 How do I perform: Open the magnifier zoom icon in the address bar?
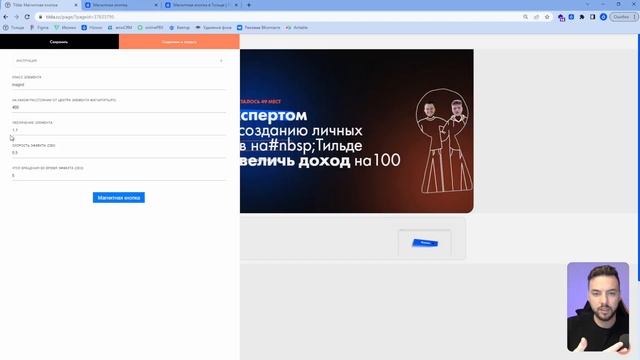tap(525, 17)
